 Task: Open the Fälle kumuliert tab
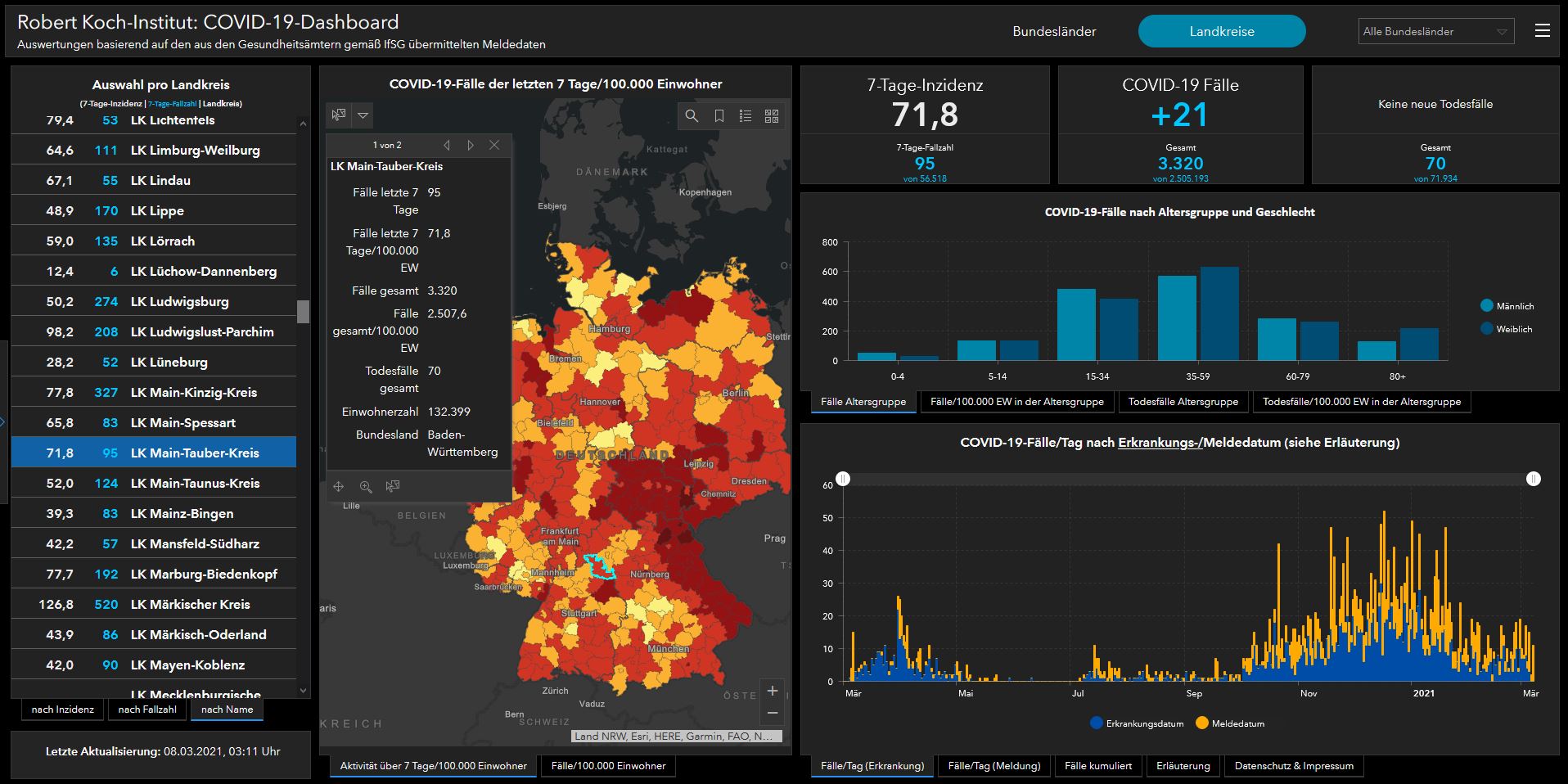point(1097,766)
